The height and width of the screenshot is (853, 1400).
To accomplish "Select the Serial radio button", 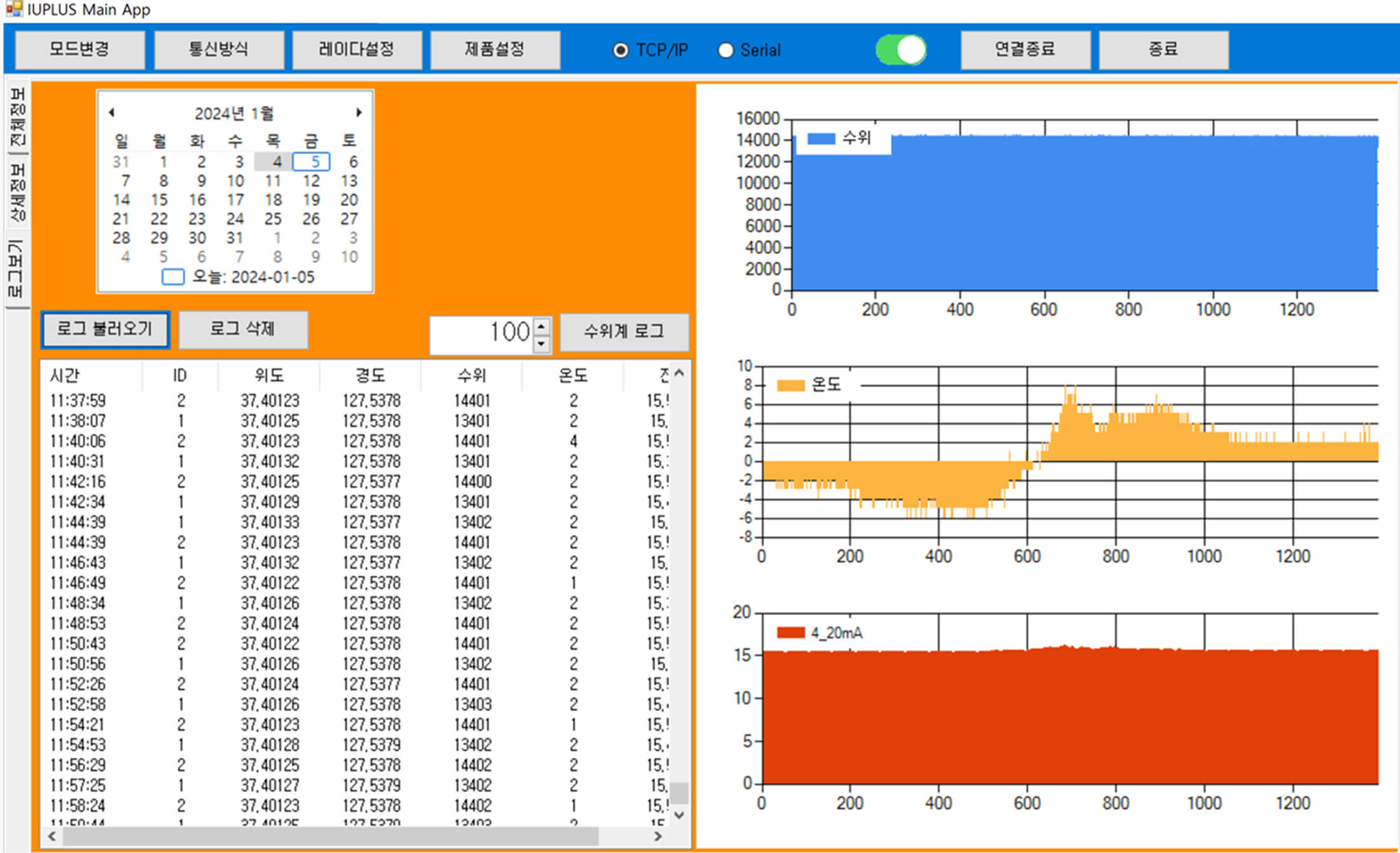I will pyautogui.click(x=725, y=50).
